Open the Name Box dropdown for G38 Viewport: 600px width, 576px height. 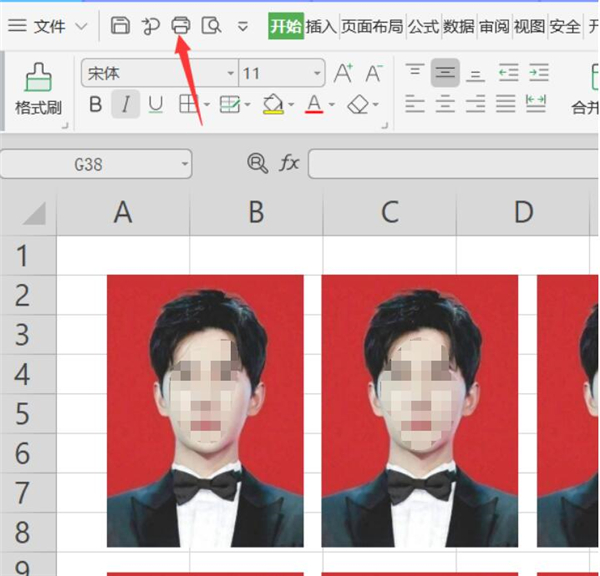pyautogui.click(x=184, y=164)
